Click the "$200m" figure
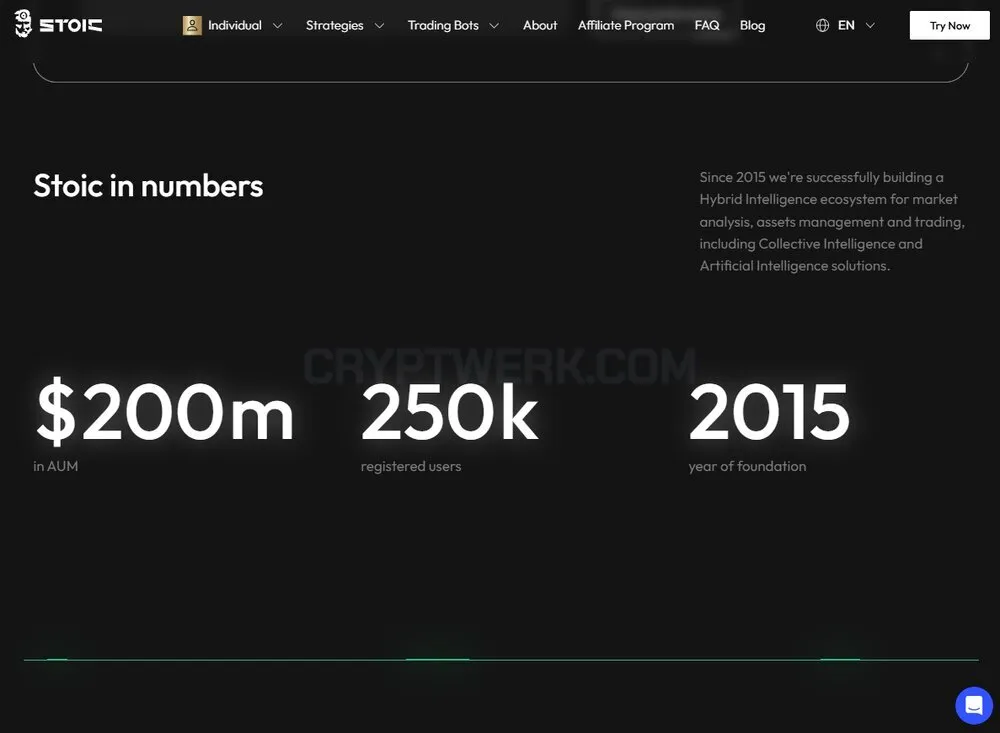Image resolution: width=1000 pixels, height=733 pixels. (165, 411)
